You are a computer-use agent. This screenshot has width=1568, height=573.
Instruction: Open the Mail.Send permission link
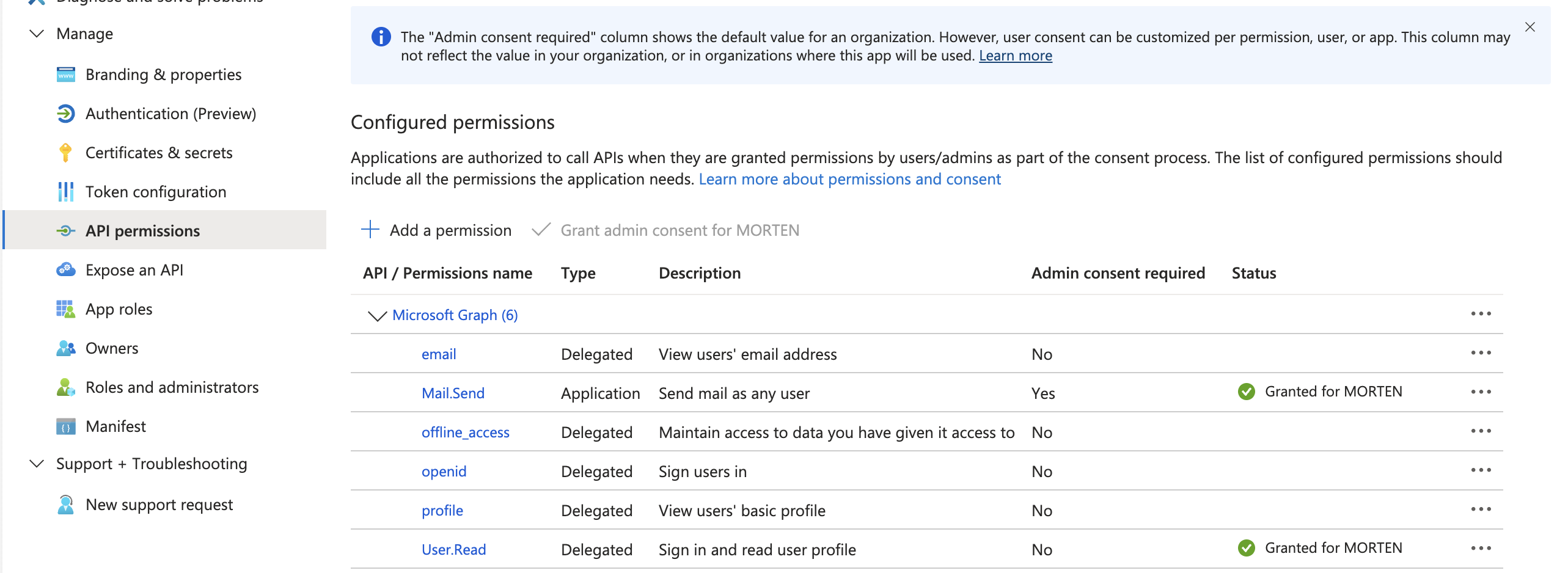tap(453, 393)
